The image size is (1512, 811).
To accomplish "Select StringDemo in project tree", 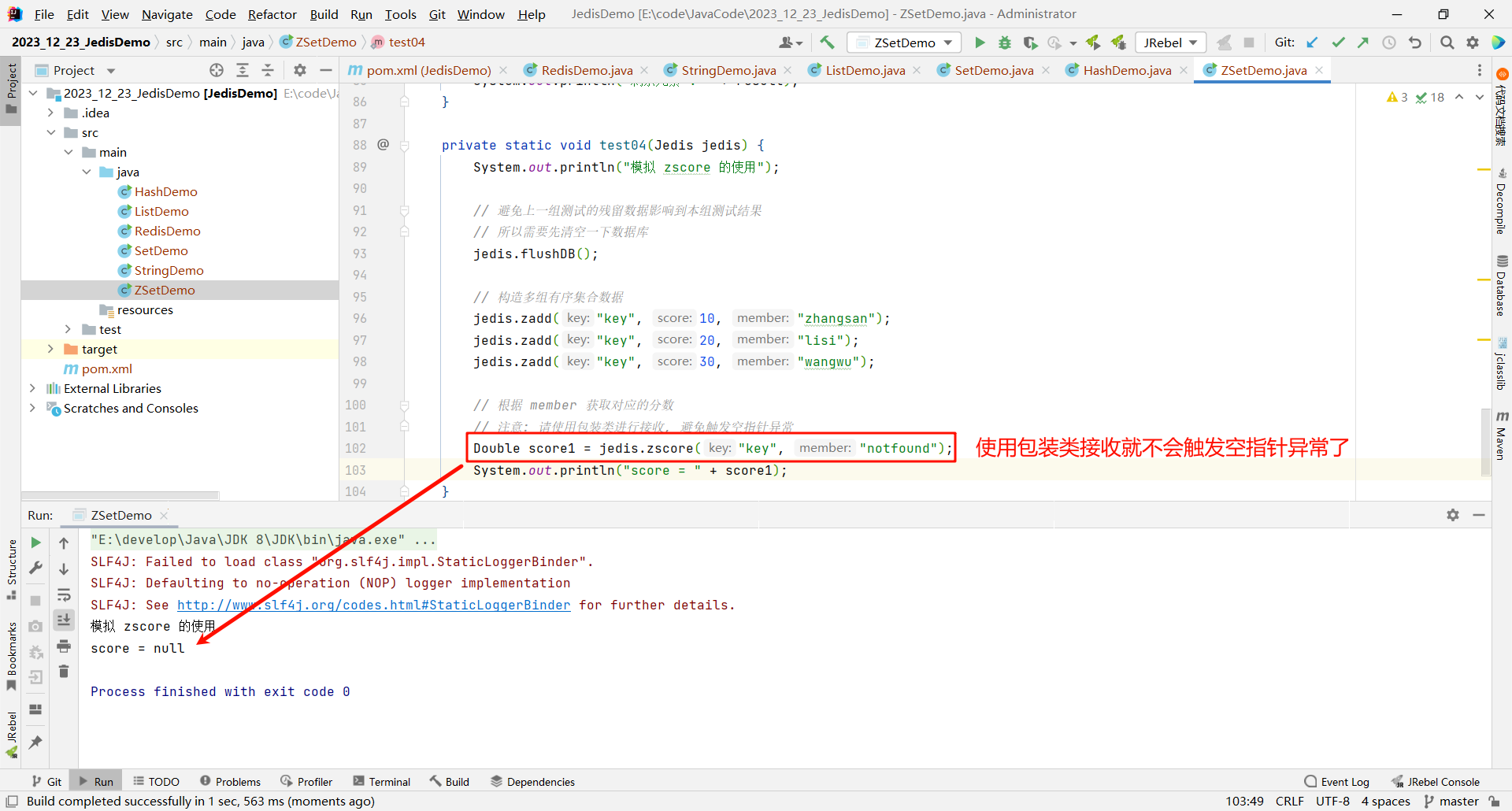I will point(169,270).
